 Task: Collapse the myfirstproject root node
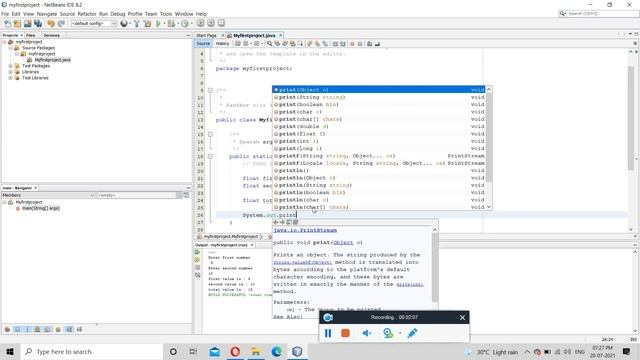click(x=4, y=42)
